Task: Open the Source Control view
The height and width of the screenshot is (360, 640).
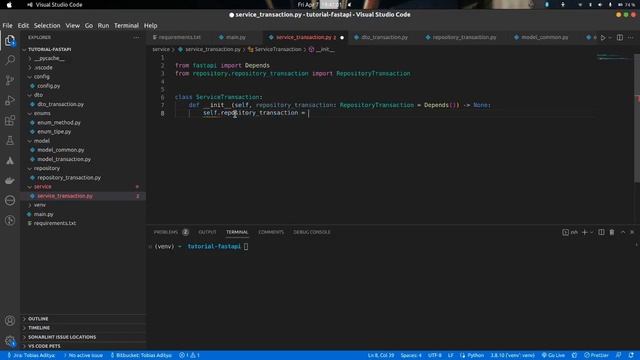Action: tap(10, 80)
